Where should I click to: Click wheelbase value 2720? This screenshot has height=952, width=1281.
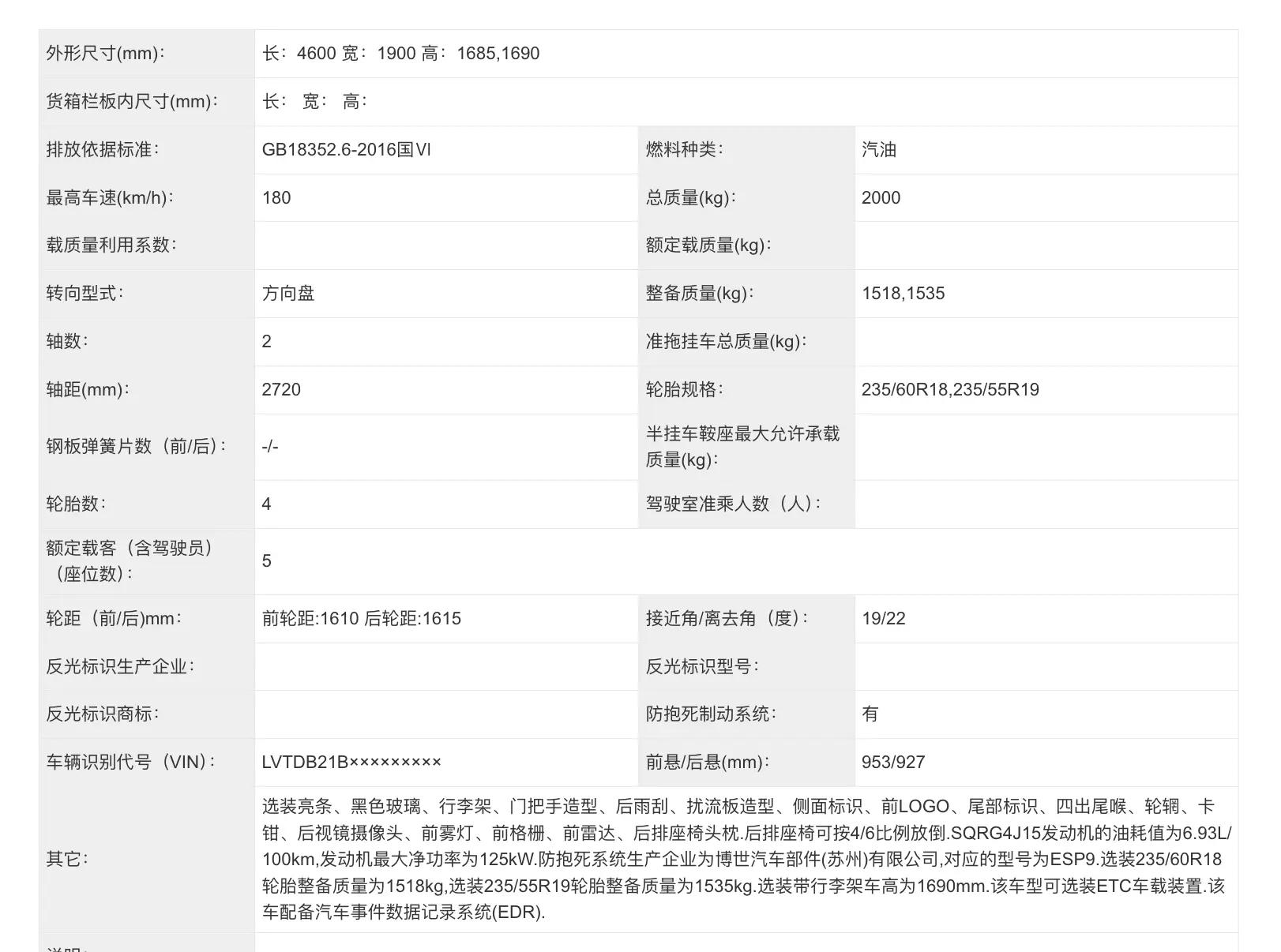tap(281, 390)
